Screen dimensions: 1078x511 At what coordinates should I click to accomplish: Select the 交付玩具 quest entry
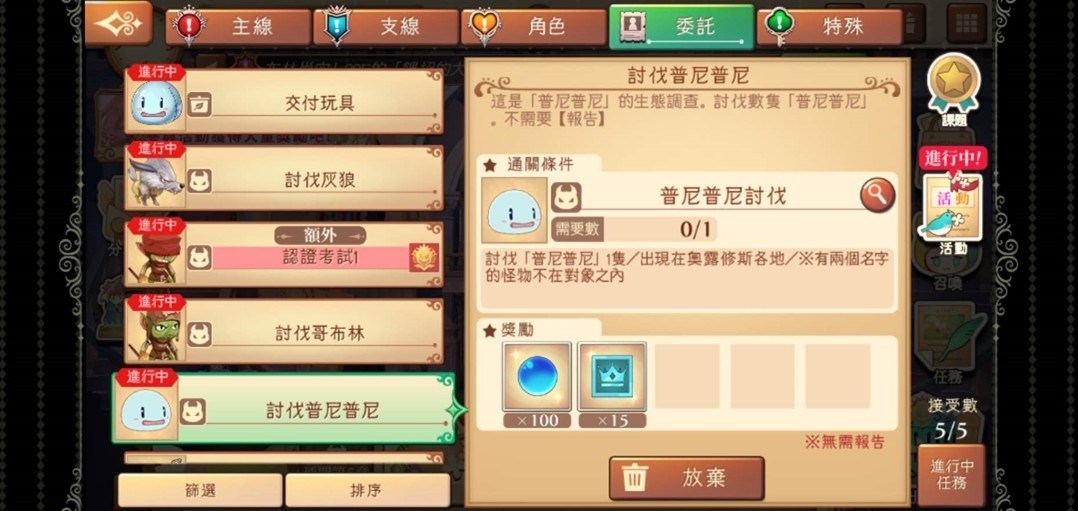(x=284, y=101)
